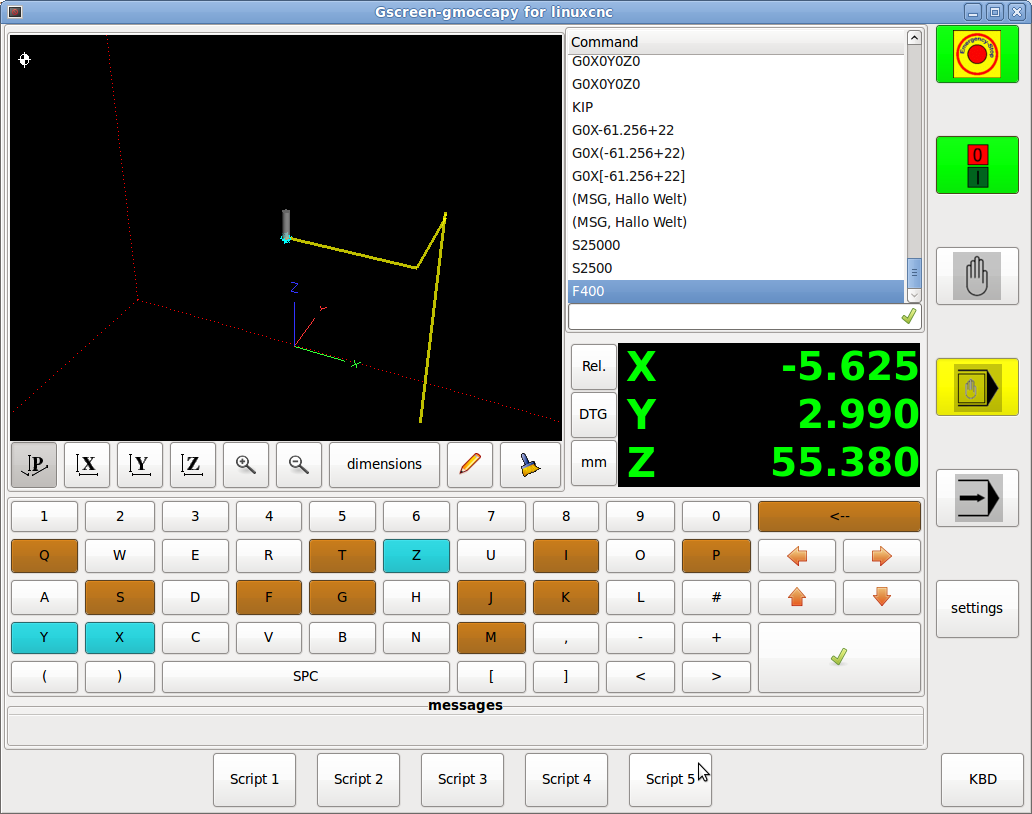Clear the live plot with broom icon
Screen dimensions: 1032x814
[530, 465]
